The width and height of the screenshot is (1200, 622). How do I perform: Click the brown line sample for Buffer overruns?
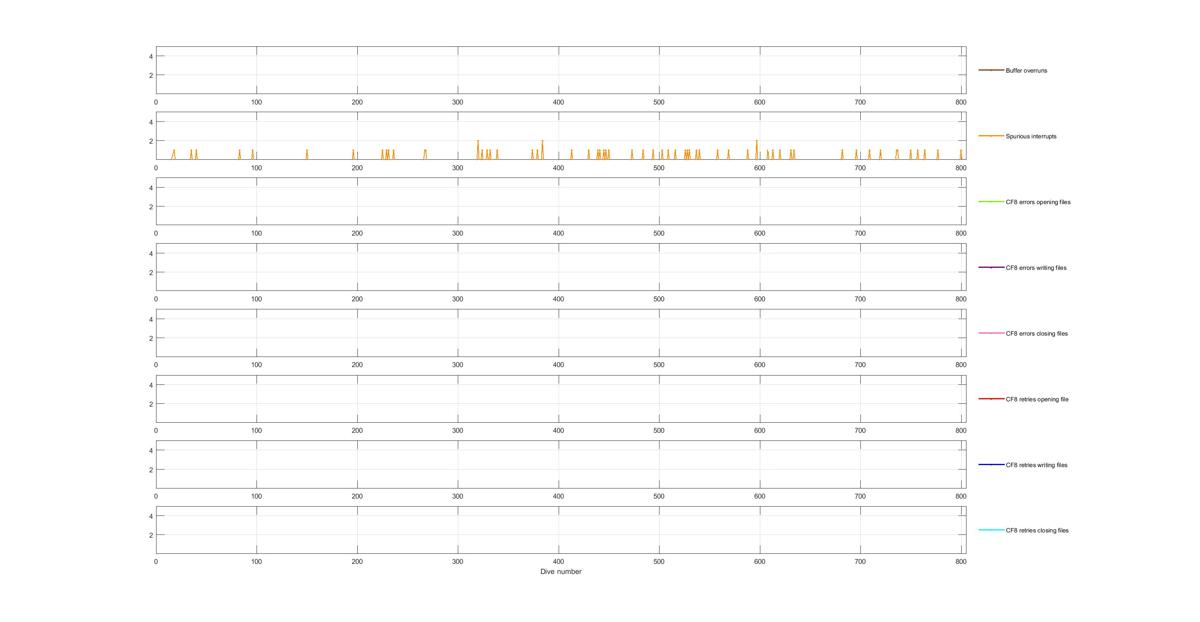point(991,70)
